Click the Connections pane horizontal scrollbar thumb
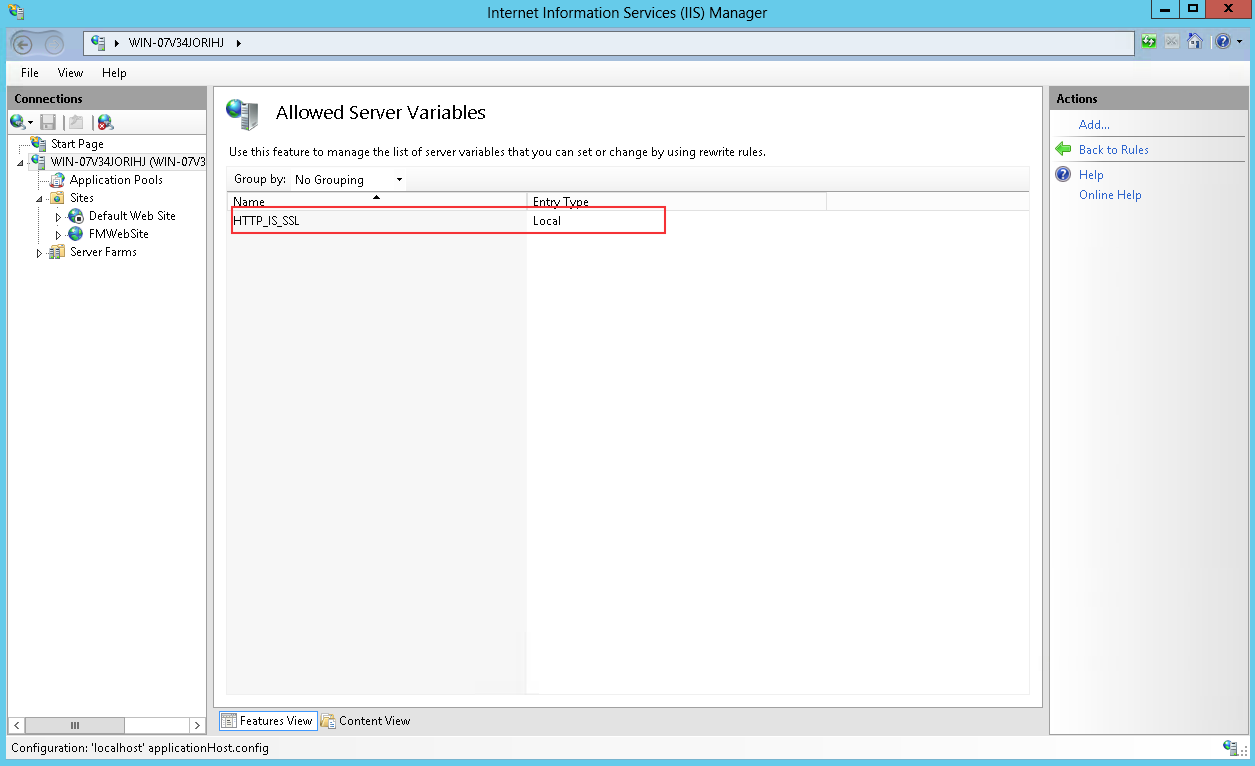The width and height of the screenshot is (1255, 766). tap(74, 725)
